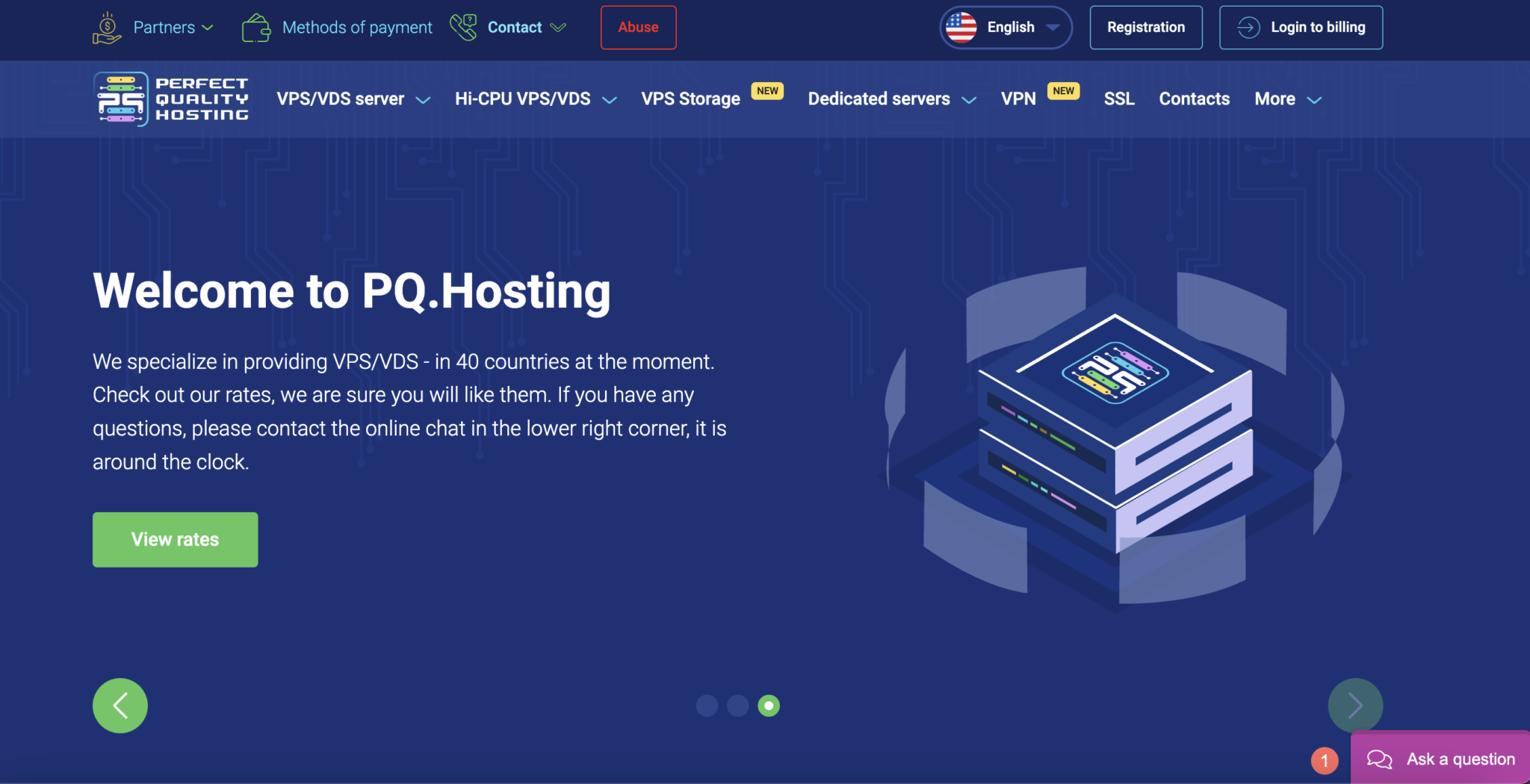Screen dimensions: 1530x784
Task: Select the SSL menu item
Action: (x=1119, y=98)
